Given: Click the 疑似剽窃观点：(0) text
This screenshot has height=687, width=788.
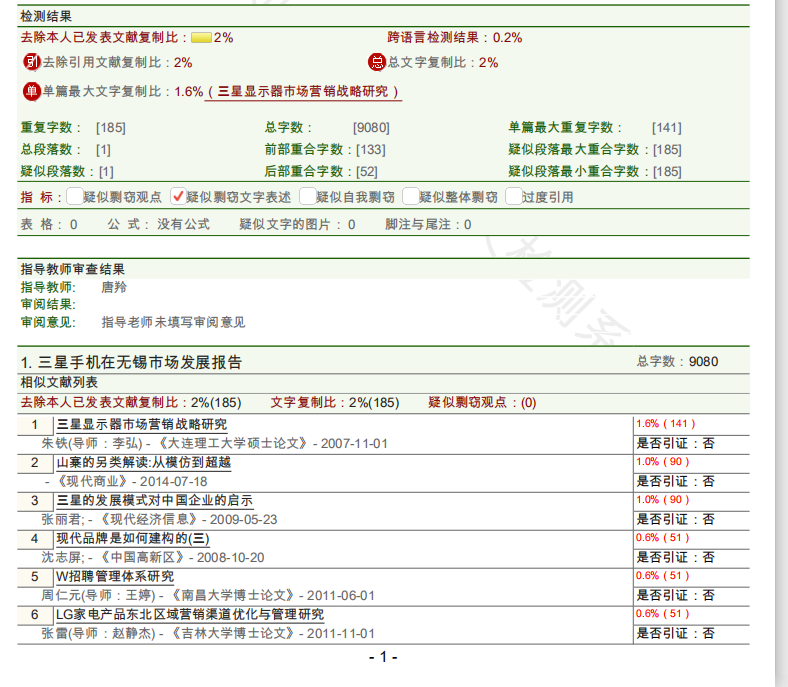Looking at the screenshot, I should coord(482,403).
